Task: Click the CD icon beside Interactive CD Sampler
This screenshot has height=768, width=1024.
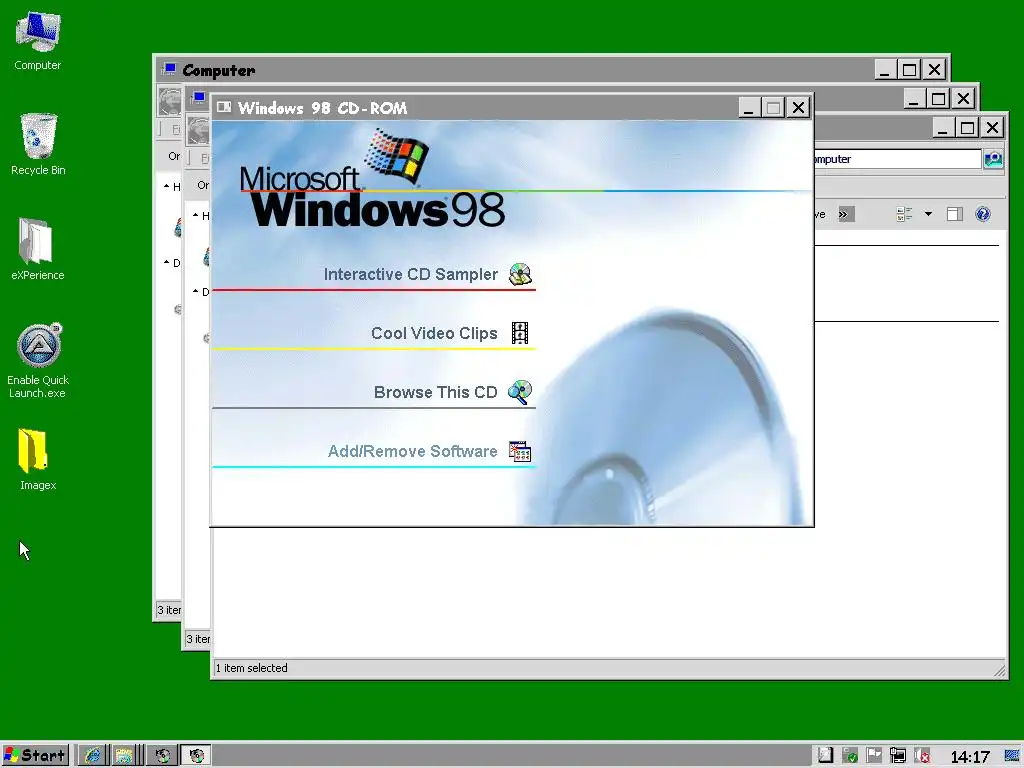Action: pyautogui.click(x=520, y=274)
